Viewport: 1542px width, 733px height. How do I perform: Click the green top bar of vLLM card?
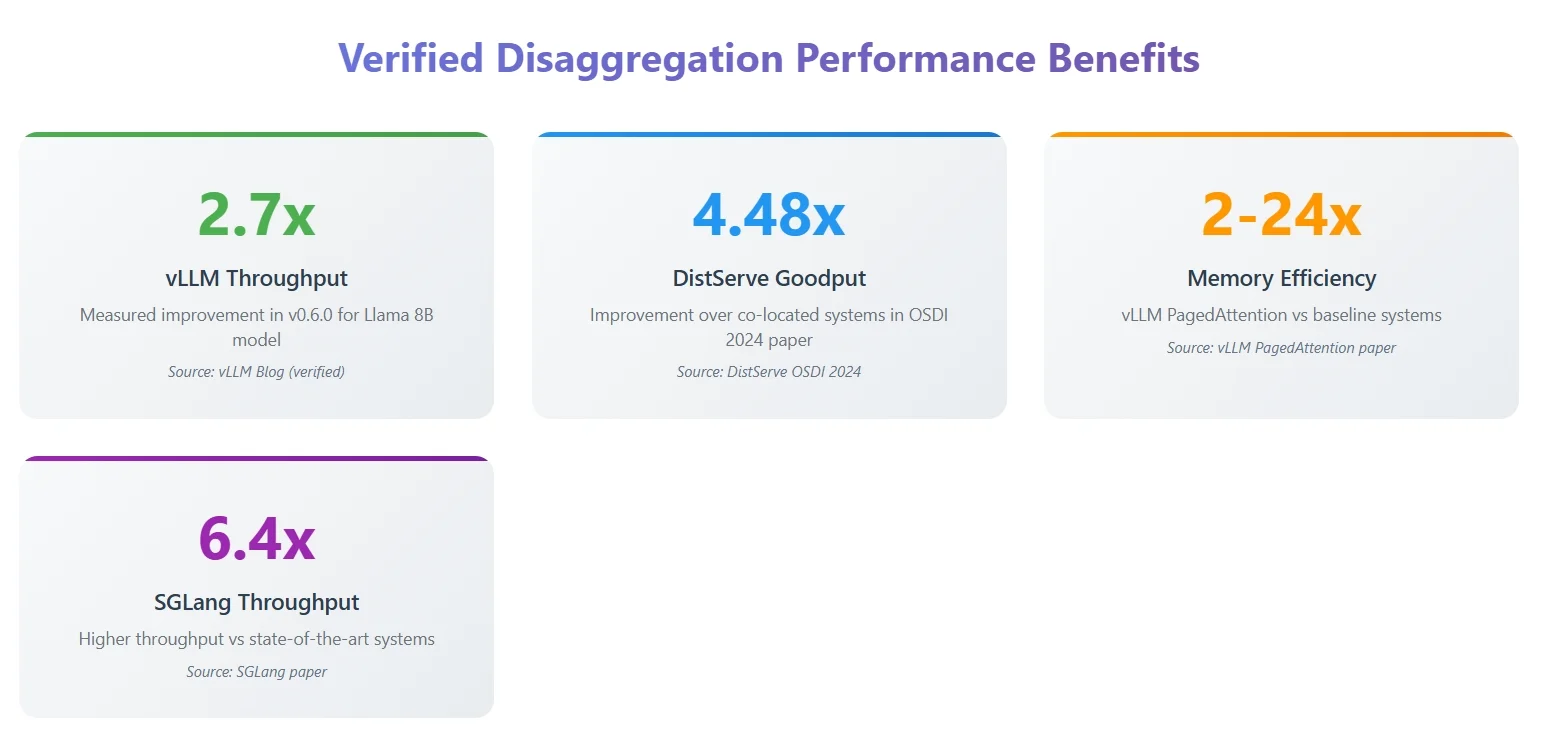tap(257, 134)
